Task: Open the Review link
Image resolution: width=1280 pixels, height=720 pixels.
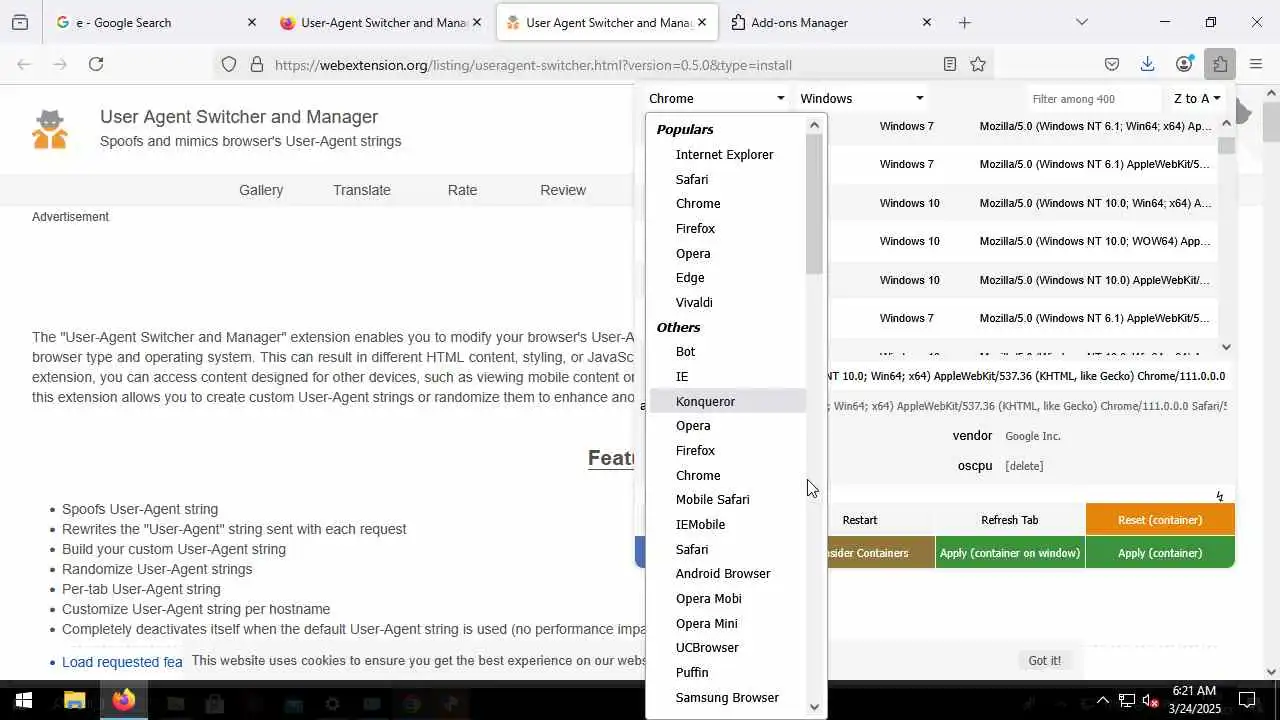Action: [563, 190]
